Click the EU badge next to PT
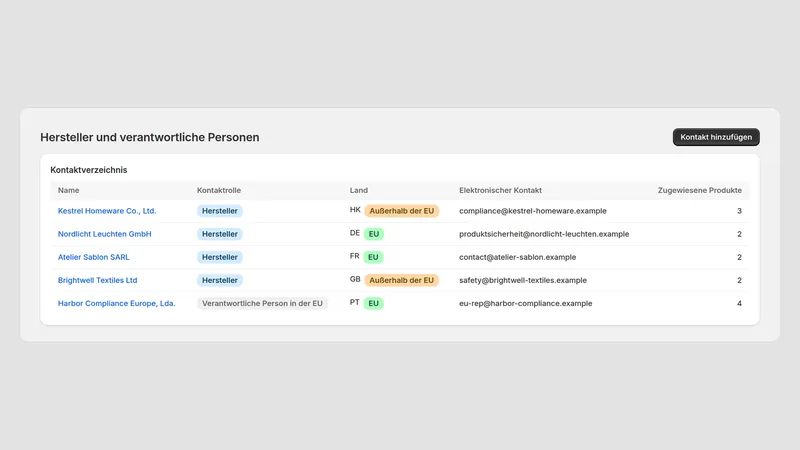 point(373,303)
